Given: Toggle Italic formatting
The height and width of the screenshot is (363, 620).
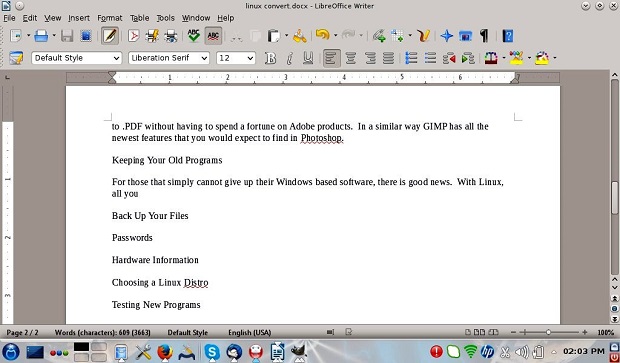Looking at the screenshot, I should point(289,58).
